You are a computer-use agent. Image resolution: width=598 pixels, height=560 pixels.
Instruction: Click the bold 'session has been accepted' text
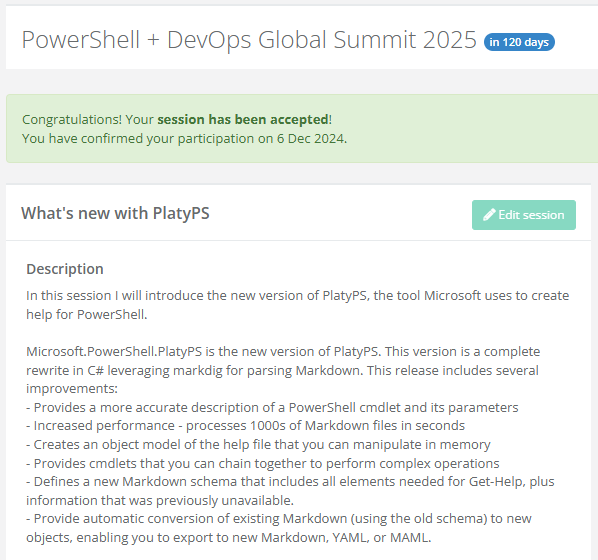tap(243, 119)
